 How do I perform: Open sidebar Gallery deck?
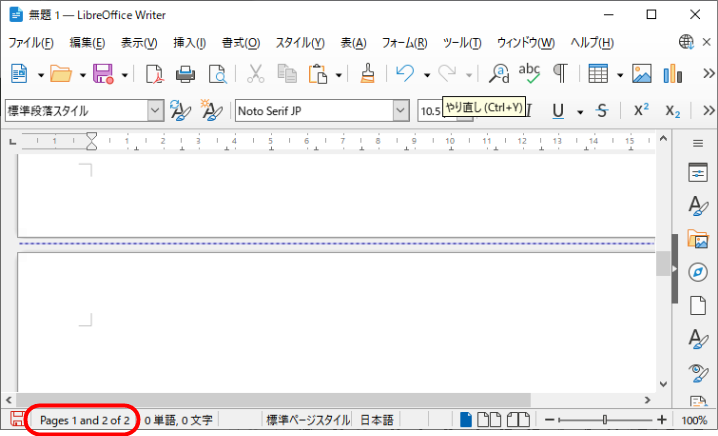tap(698, 239)
